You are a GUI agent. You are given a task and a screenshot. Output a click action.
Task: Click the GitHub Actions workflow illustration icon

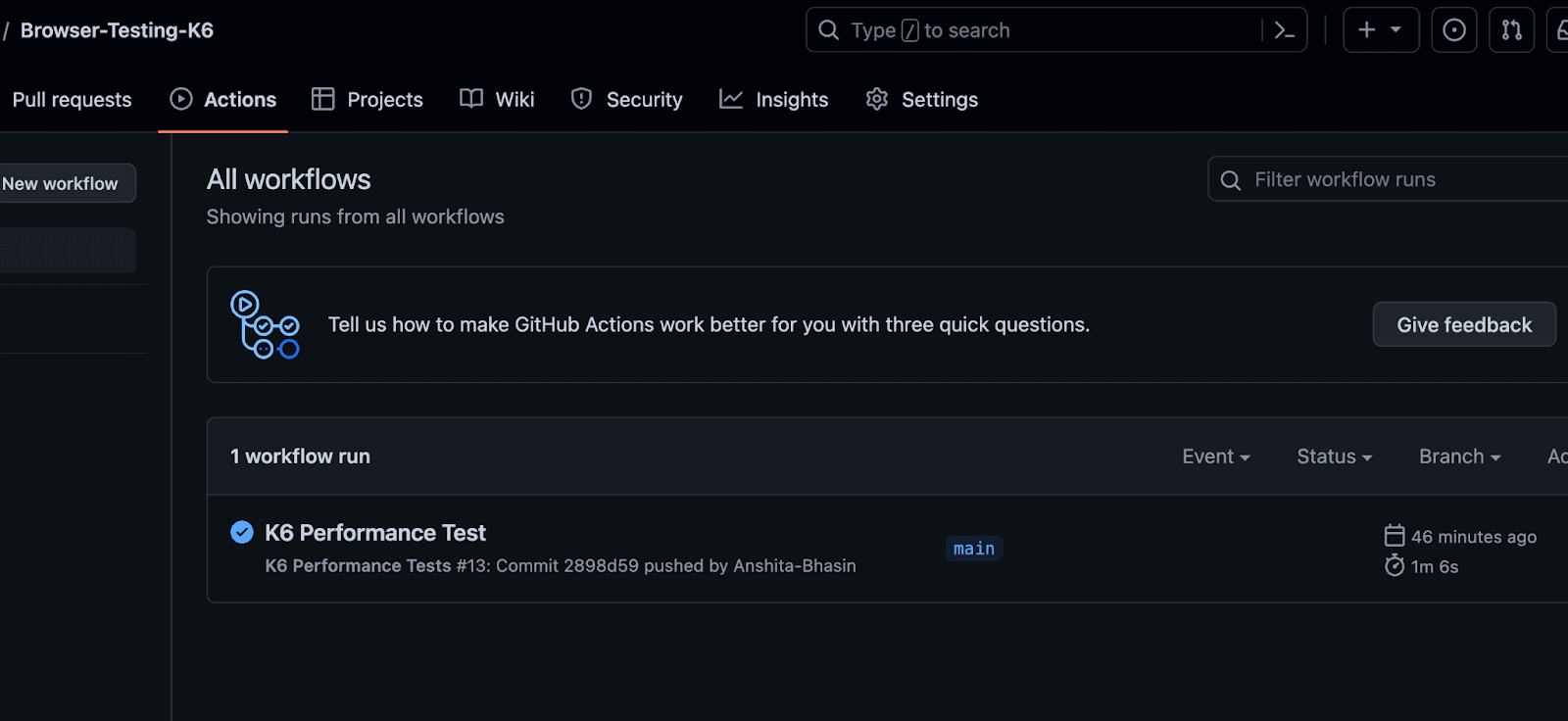pyautogui.click(x=265, y=324)
